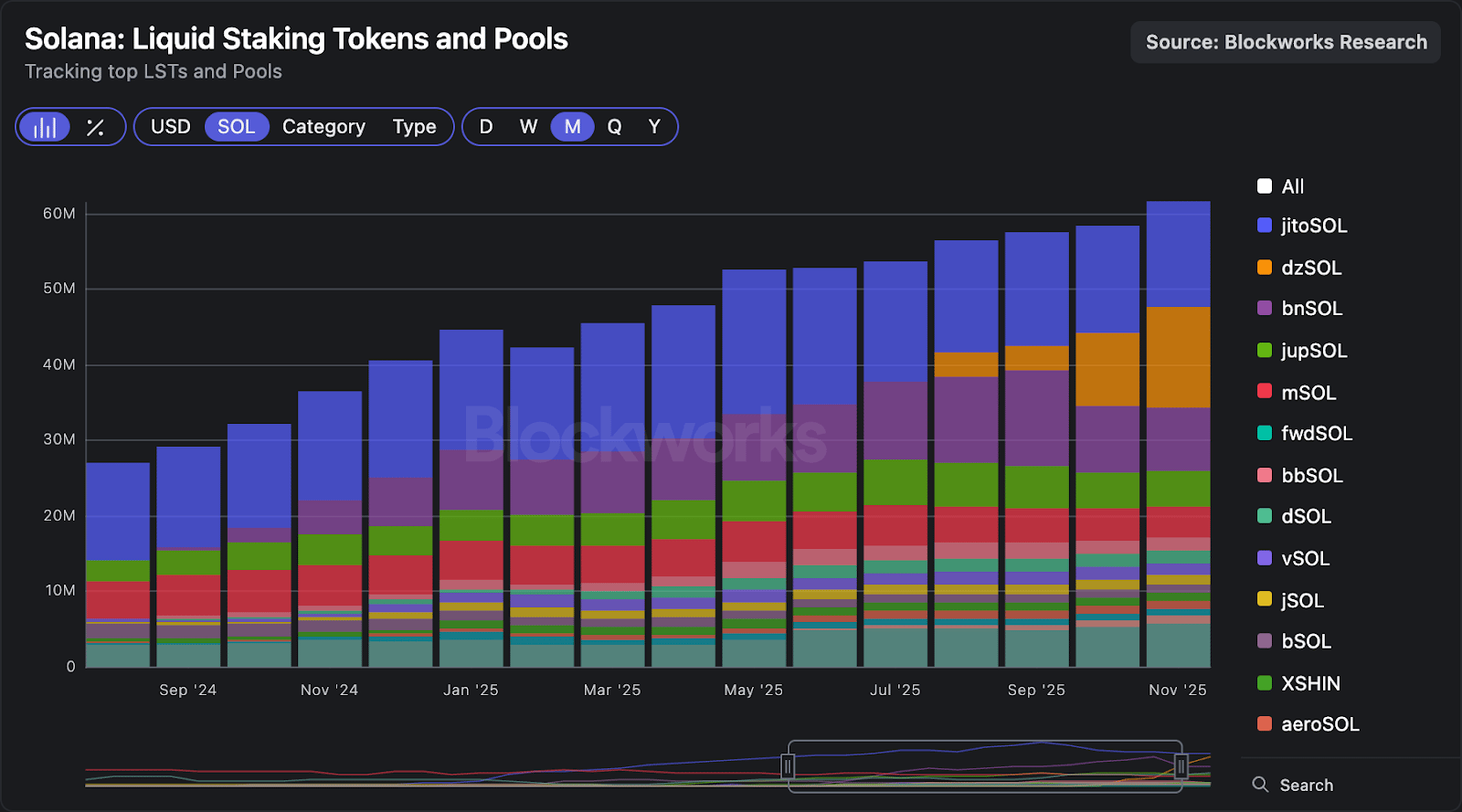
Task: Click the search magnifier icon
Action: [x=1260, y=785]
